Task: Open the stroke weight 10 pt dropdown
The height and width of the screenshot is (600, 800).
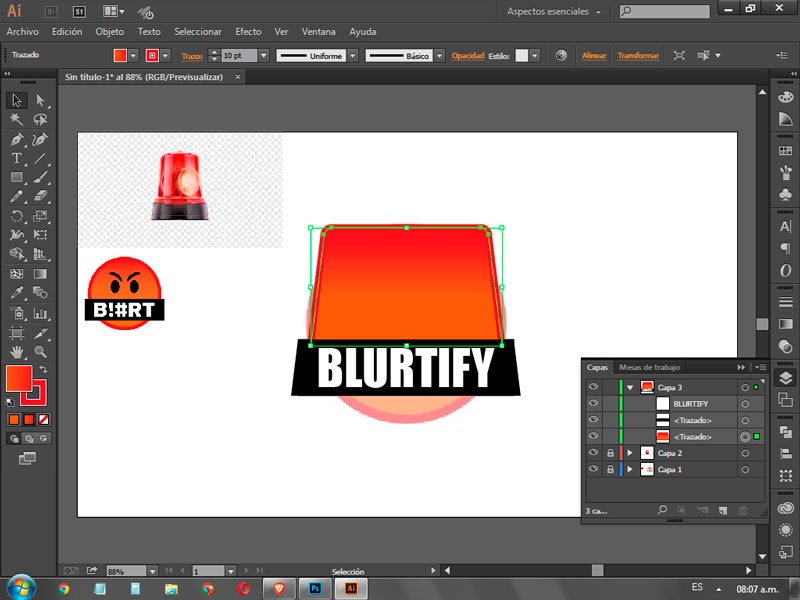Action: tap(264, 56)
